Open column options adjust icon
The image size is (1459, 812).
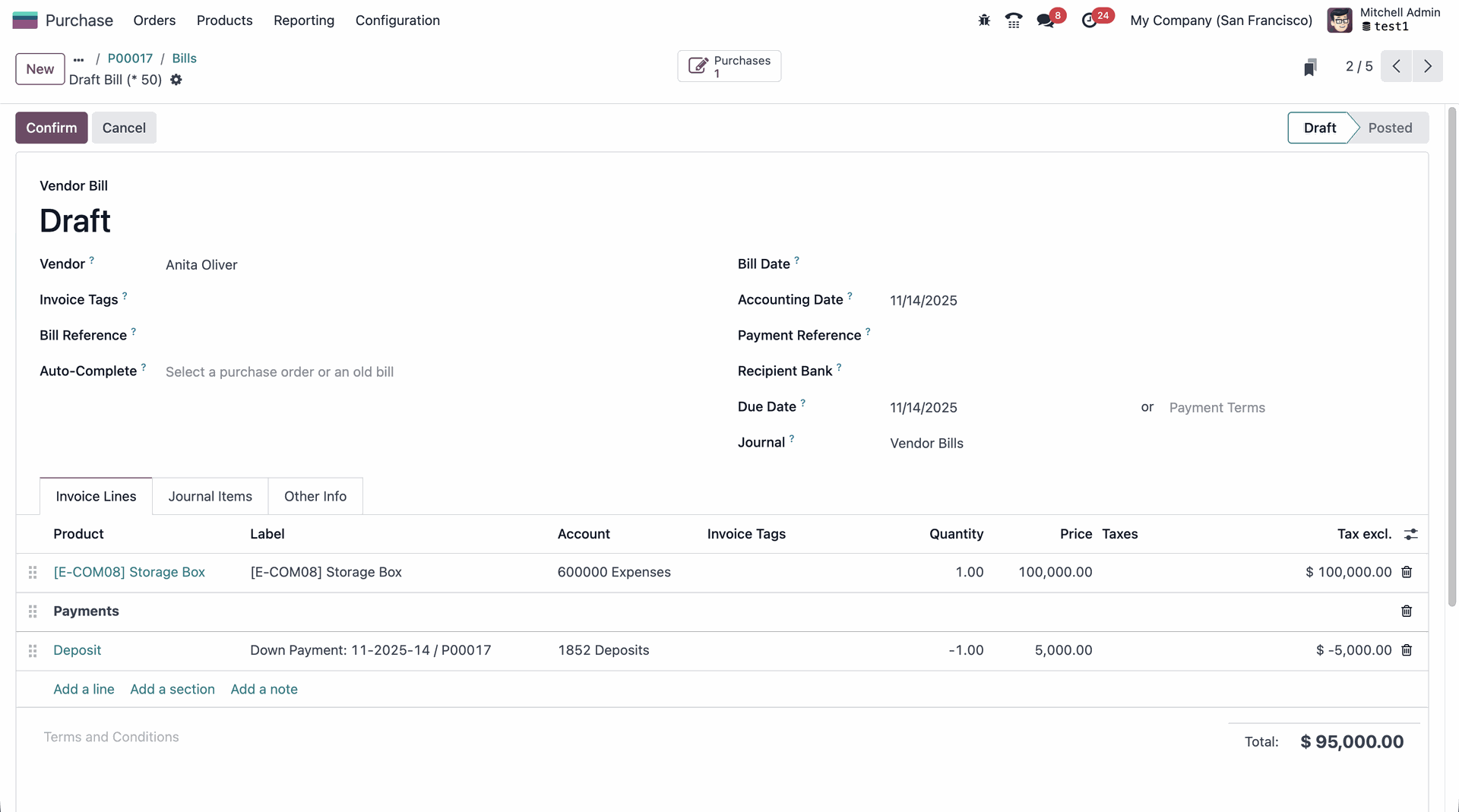click(x=1410, y=534)
